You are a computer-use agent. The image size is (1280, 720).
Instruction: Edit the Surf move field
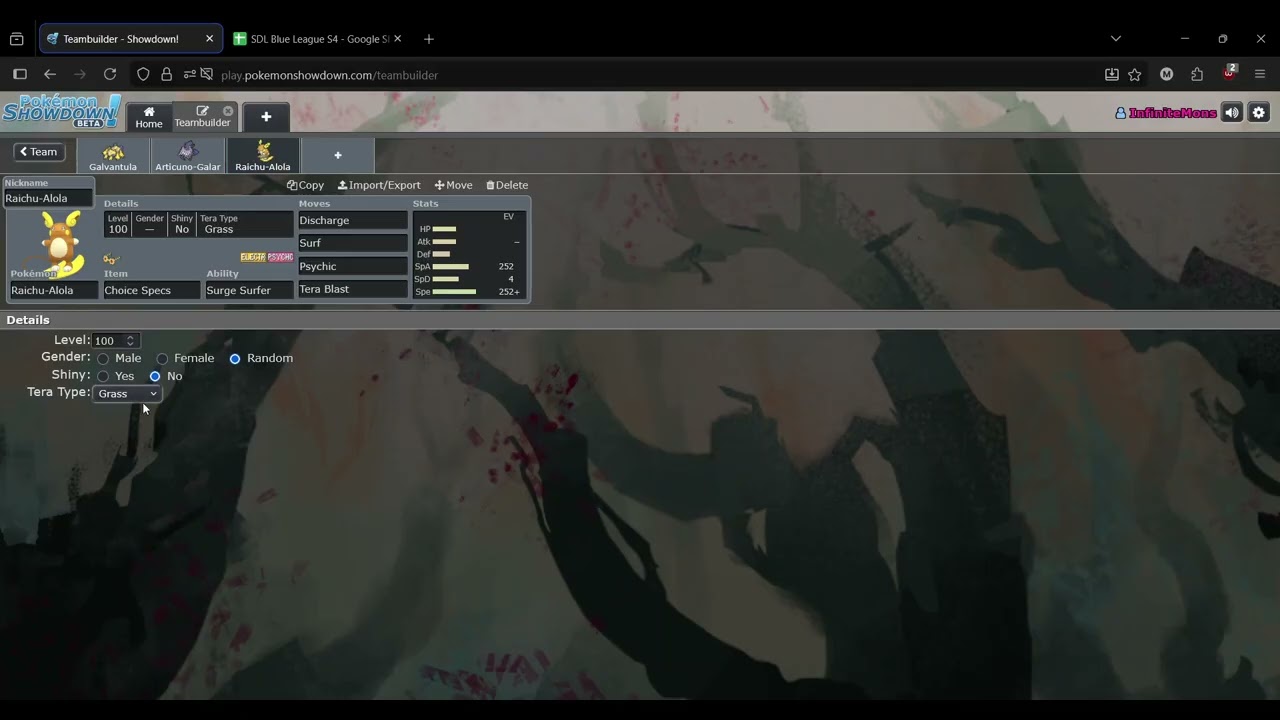tap(353, 243)
